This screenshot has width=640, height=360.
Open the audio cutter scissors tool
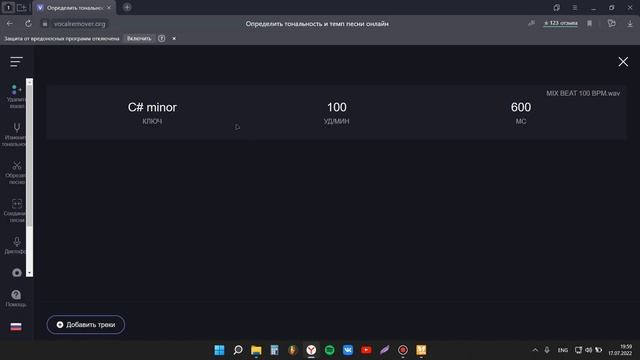coord(16,172)
